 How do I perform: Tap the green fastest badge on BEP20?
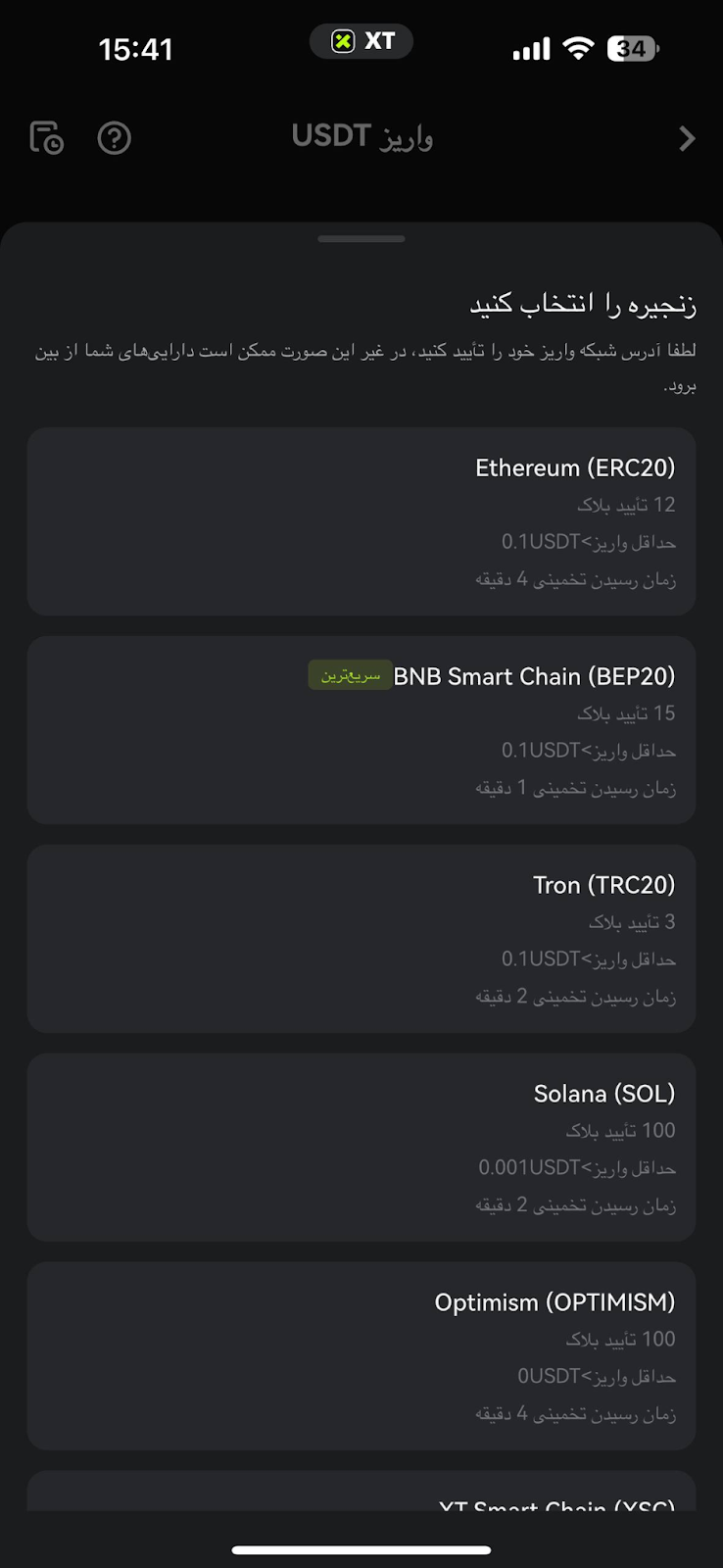[350, 675]
